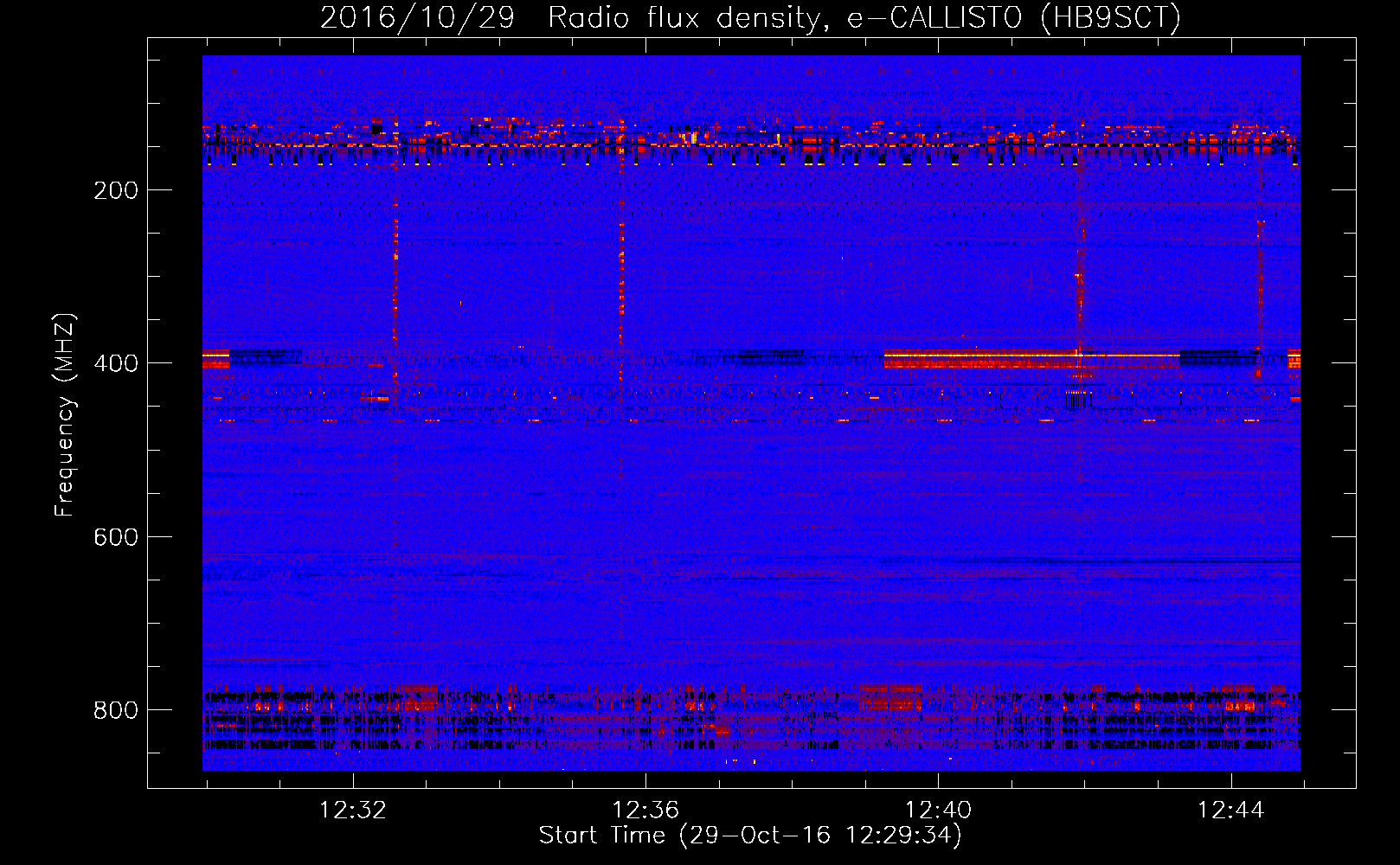Click the 12:32 time tick label
Screen dimensions: 1400x865
point(353,811)
